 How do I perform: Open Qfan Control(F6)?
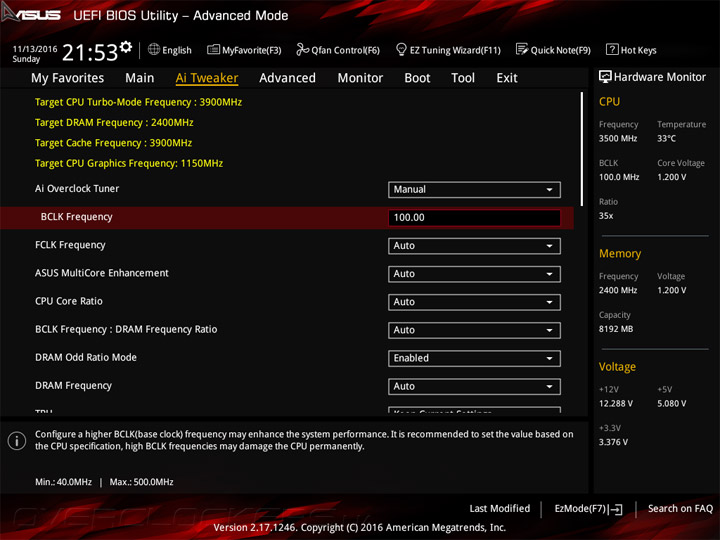[x=345, y=50]
